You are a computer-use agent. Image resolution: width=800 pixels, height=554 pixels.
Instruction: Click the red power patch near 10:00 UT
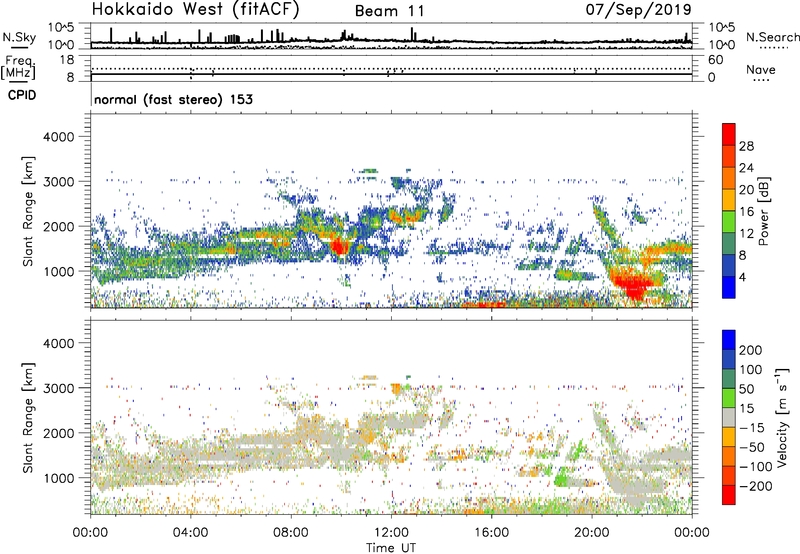point(339,247)
